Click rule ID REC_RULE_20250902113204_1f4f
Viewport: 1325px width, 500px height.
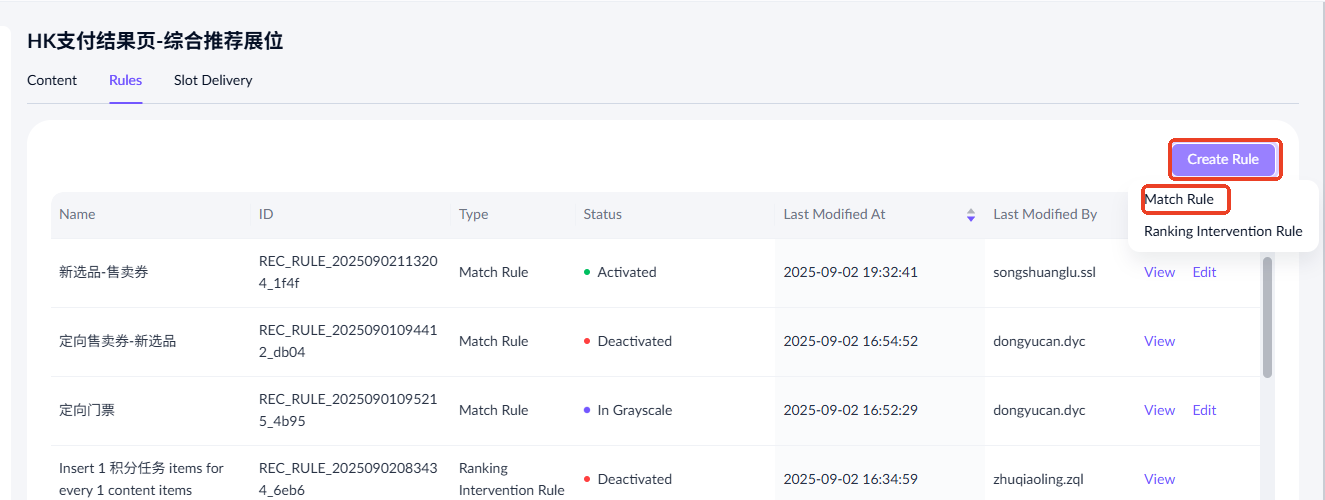[347, 272]
